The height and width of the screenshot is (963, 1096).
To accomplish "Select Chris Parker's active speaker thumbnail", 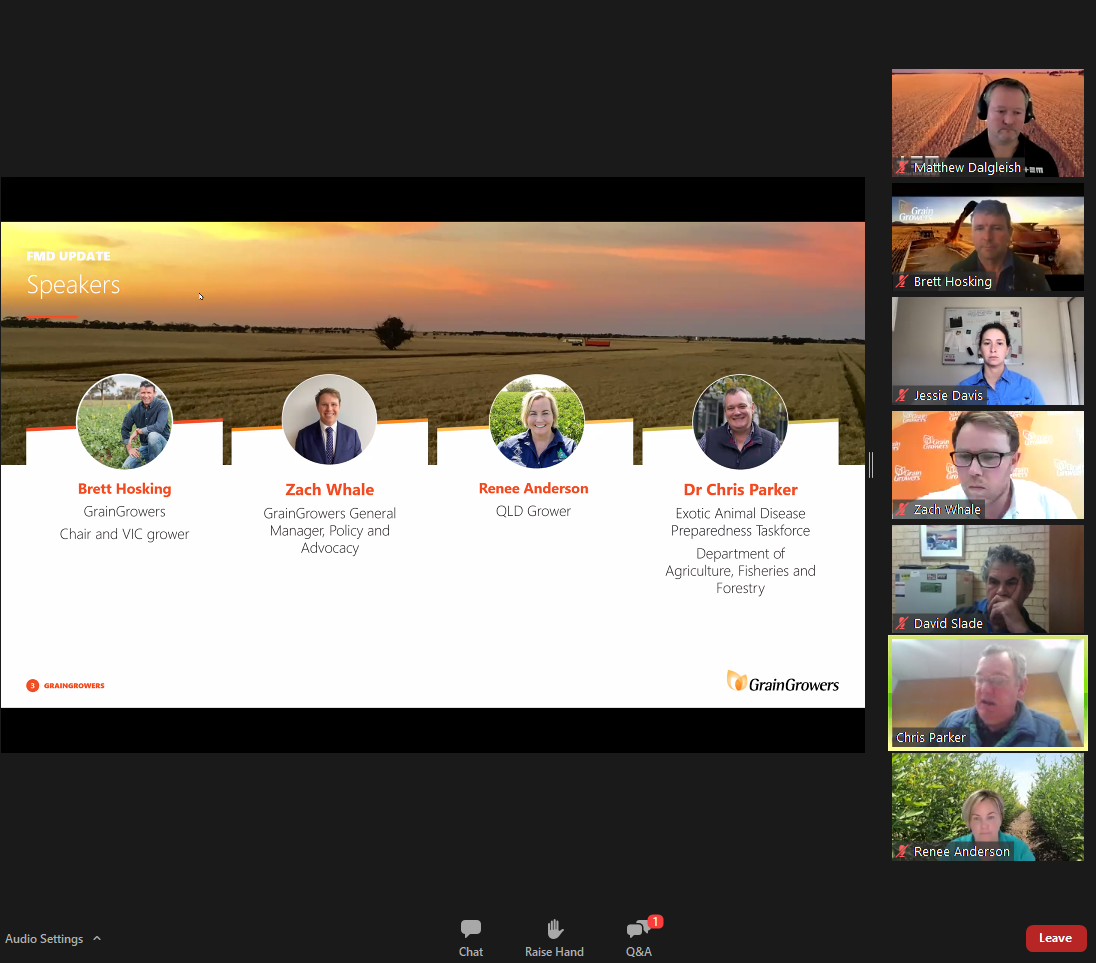I will (x=987, y=693).
